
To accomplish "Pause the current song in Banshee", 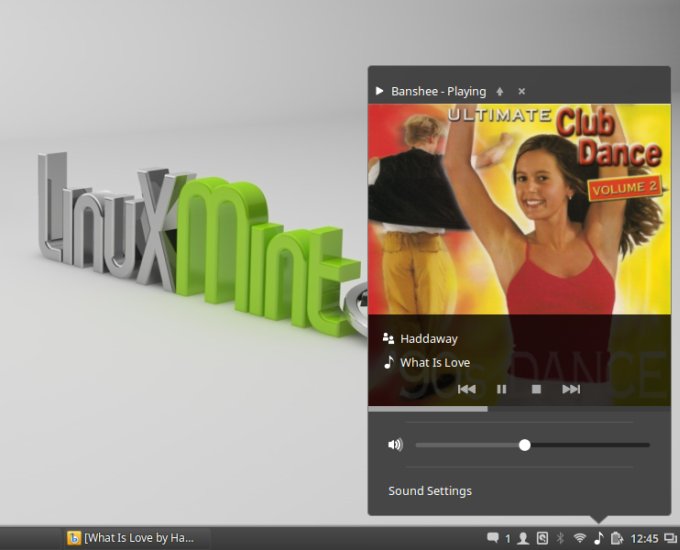I will point(501,389).
